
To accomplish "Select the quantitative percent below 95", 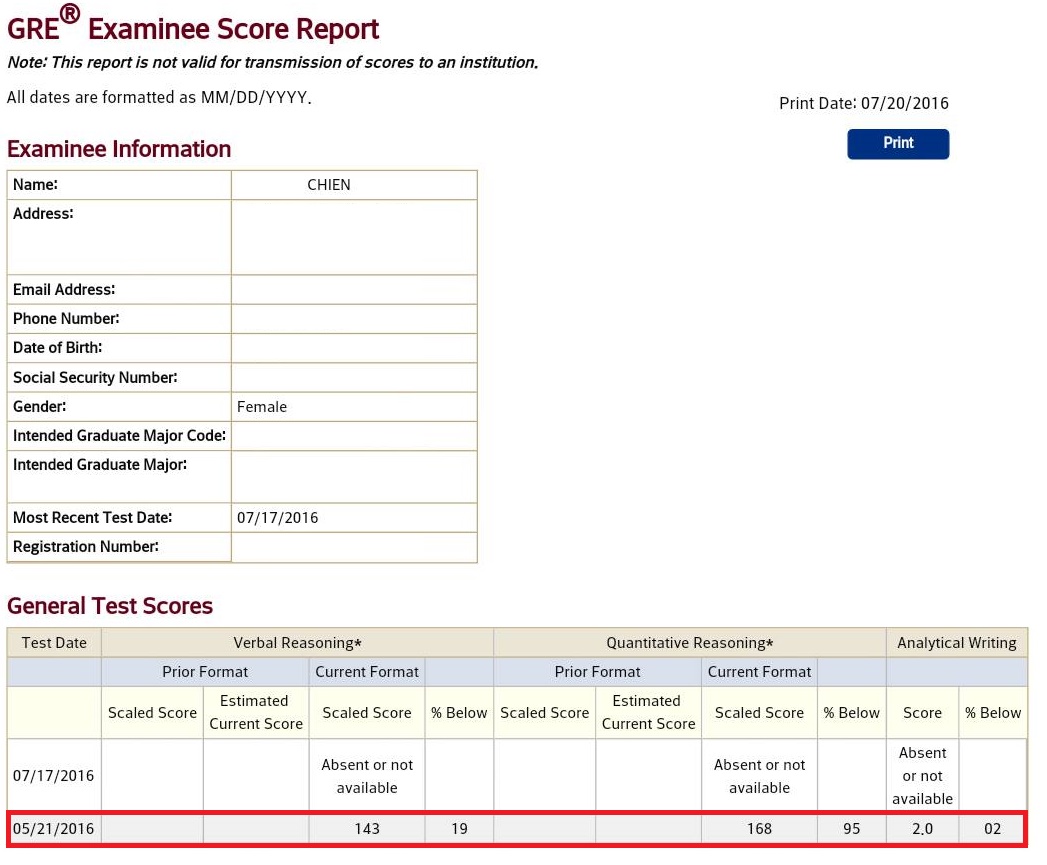I will tap(851, 829).
